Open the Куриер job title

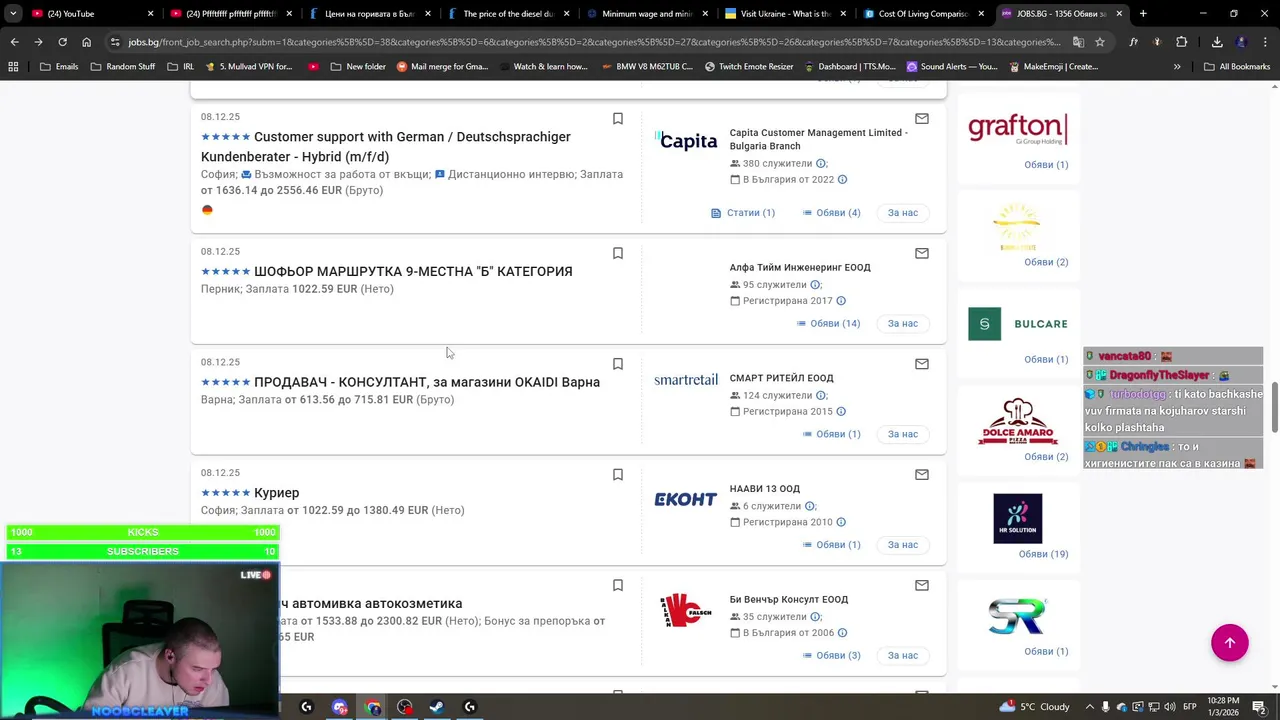point(276,493)
